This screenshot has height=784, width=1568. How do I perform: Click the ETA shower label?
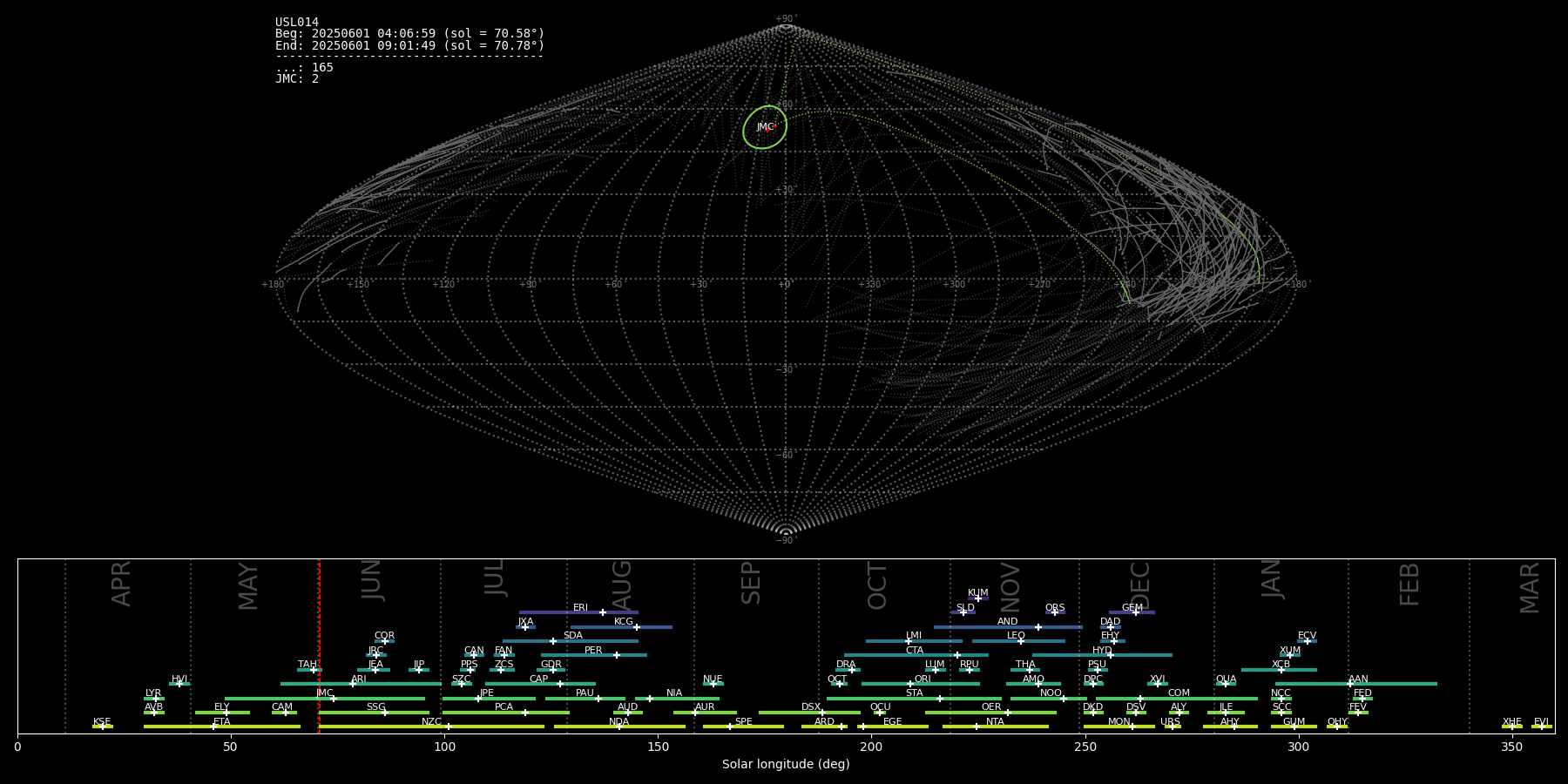(222, 722)
